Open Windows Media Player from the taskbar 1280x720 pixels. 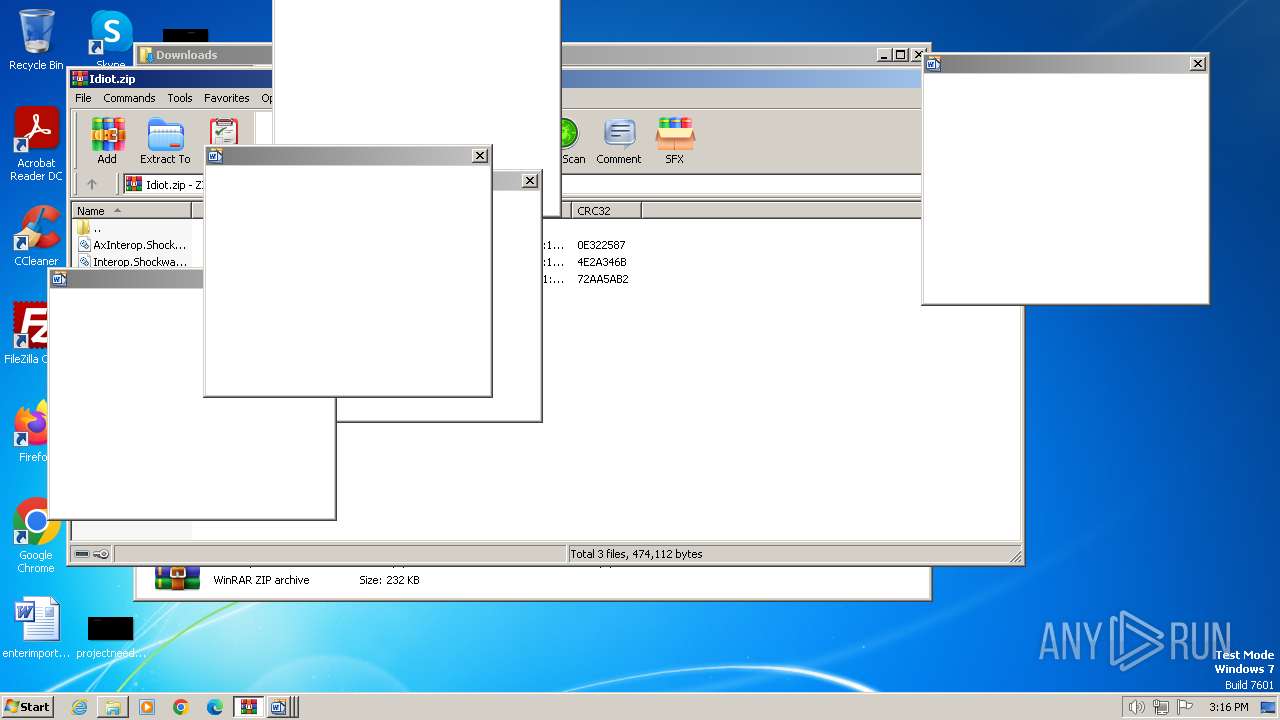tap(147, 707)
